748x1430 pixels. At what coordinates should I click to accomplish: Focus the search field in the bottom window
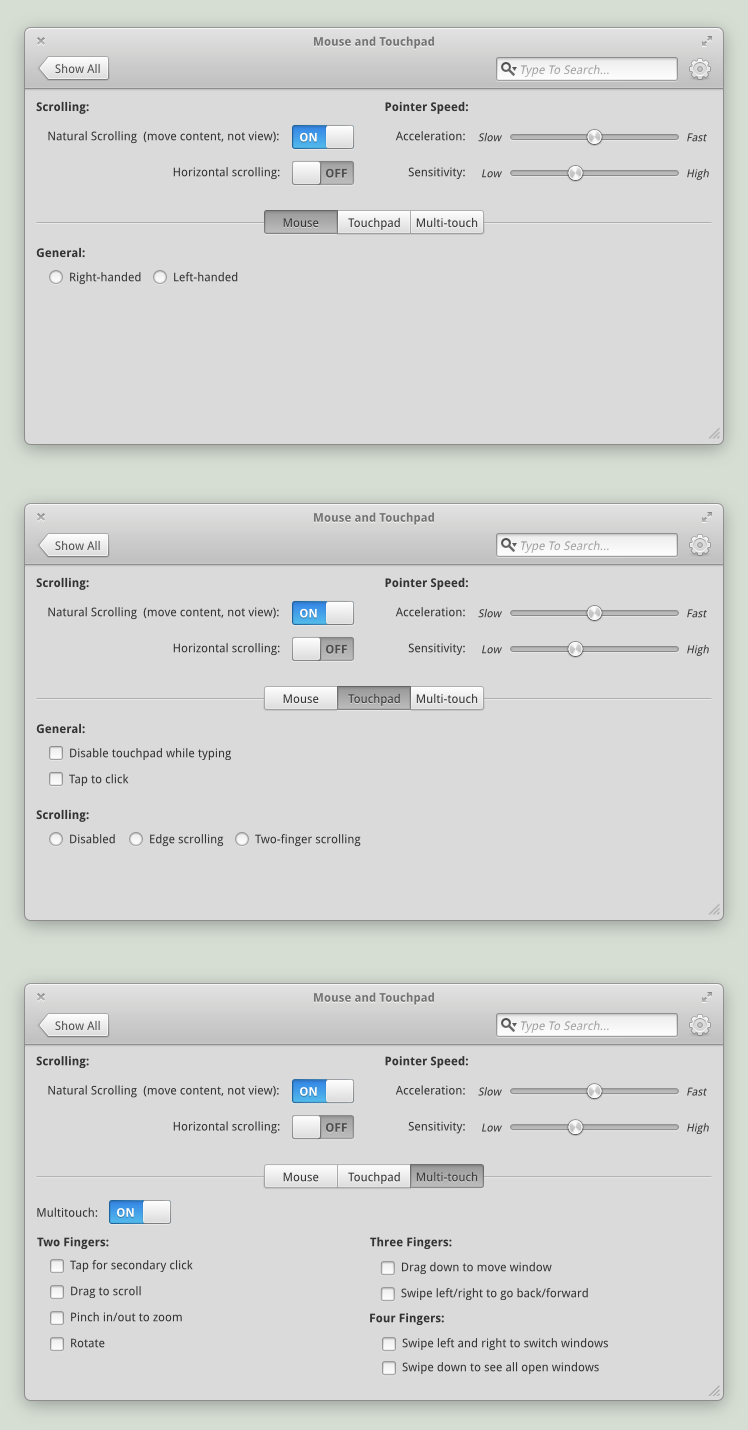[587, 1025]
